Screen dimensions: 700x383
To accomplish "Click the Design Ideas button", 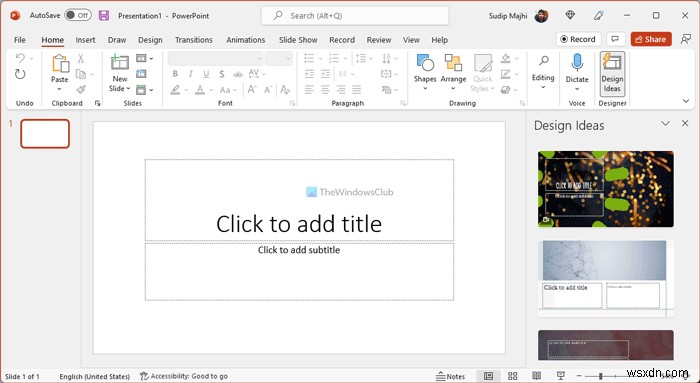I will coord(612,74).
